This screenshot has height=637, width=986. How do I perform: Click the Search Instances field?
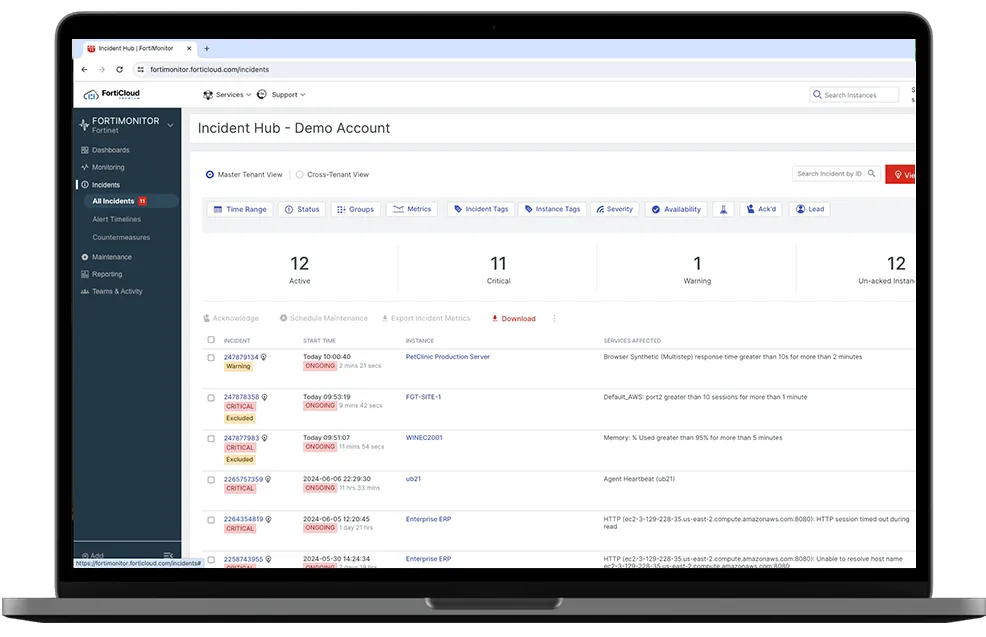[854, 95]
